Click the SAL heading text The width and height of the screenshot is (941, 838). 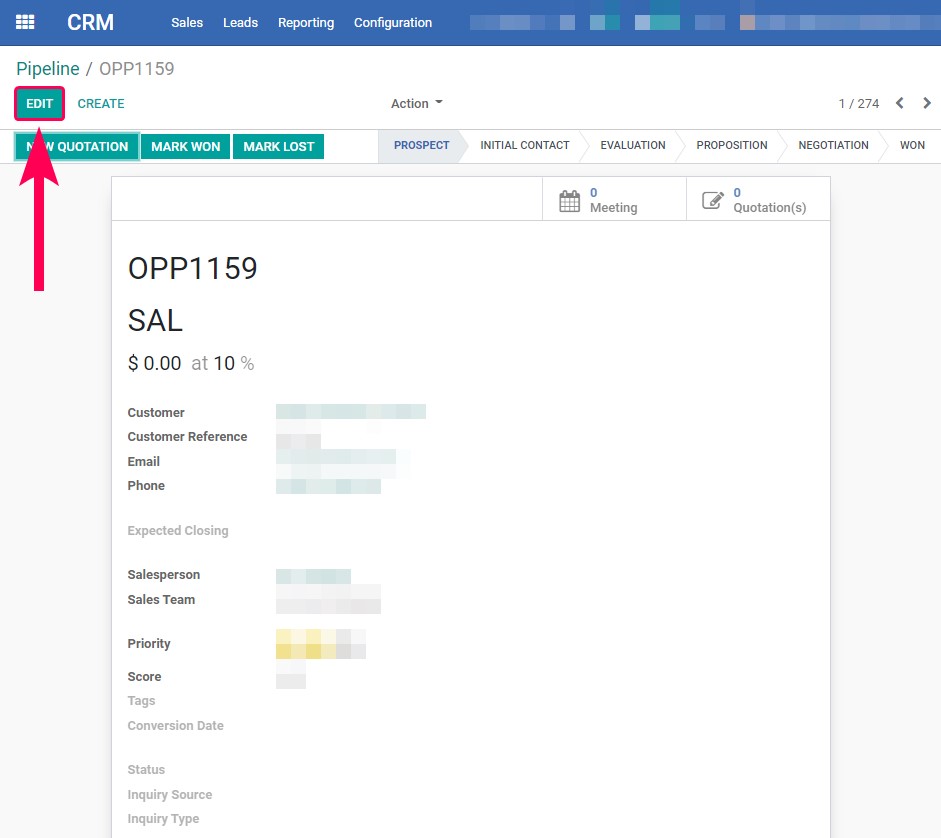155,321
